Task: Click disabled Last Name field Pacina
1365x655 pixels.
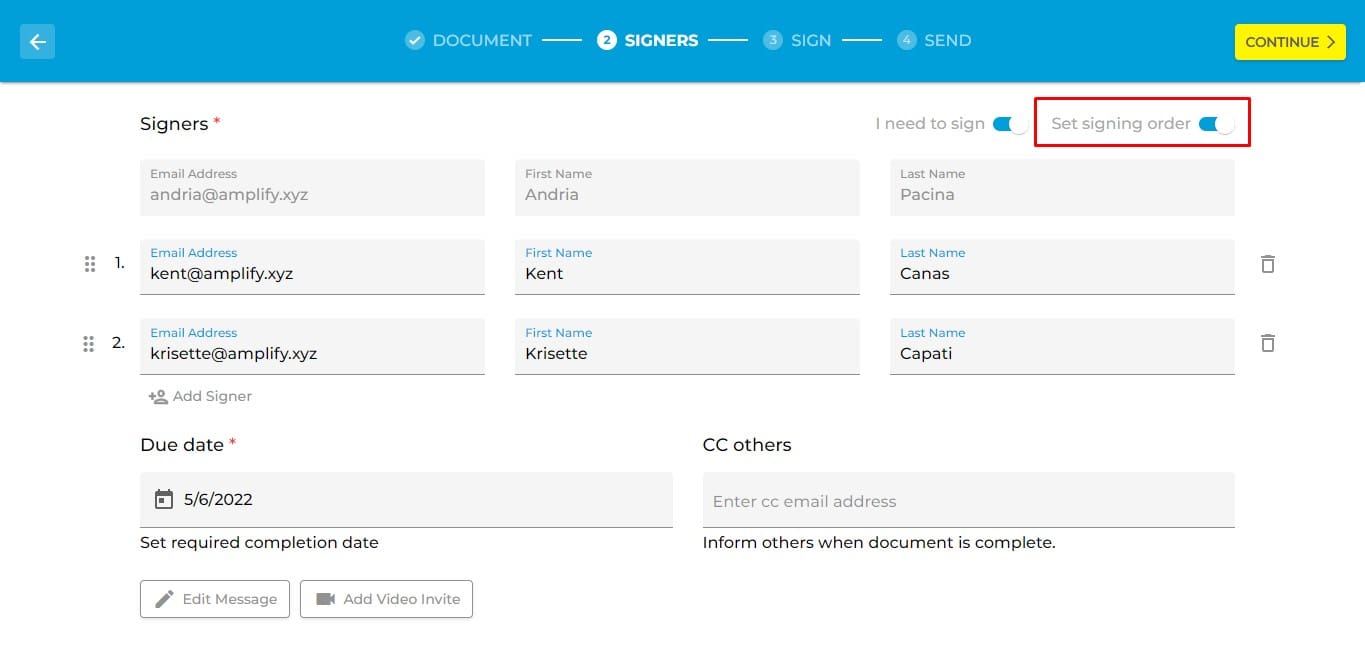Action: [x=1062, y=187]
